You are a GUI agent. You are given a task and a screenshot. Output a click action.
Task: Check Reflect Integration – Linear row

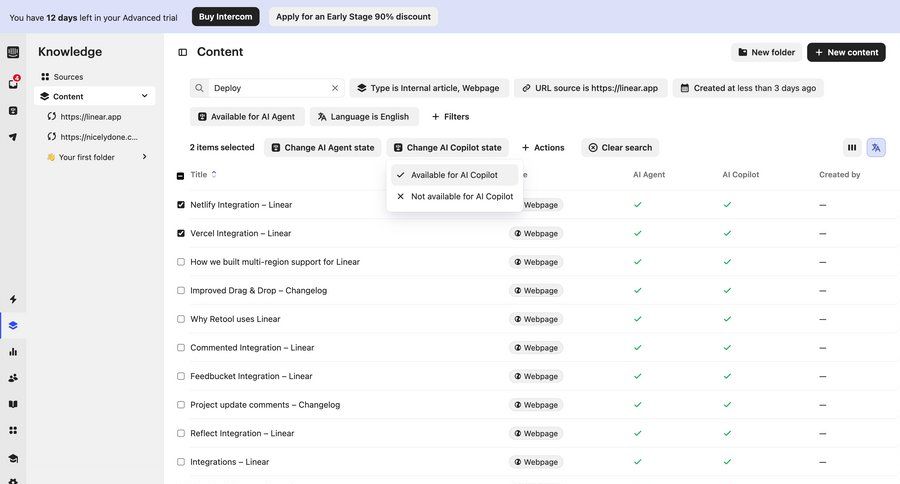coord(181,433)
